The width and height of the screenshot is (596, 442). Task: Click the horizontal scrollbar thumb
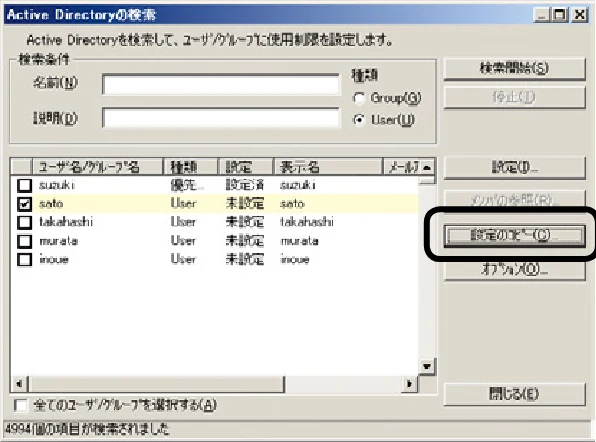156,384
